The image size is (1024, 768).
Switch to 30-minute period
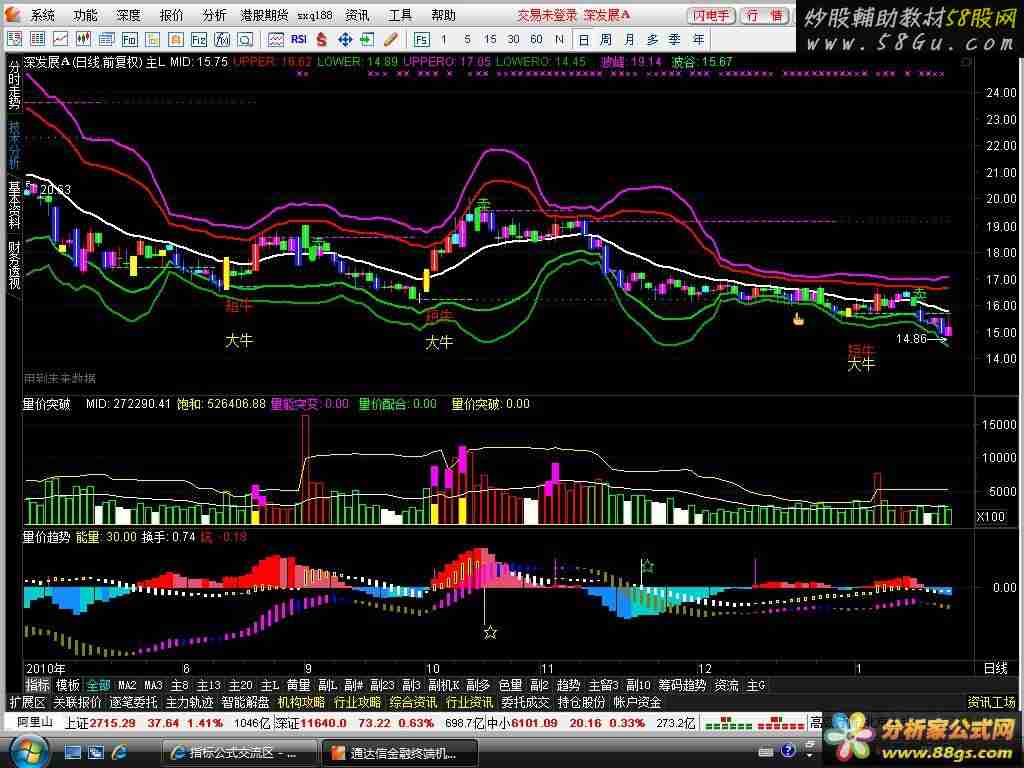click(513, 40)
